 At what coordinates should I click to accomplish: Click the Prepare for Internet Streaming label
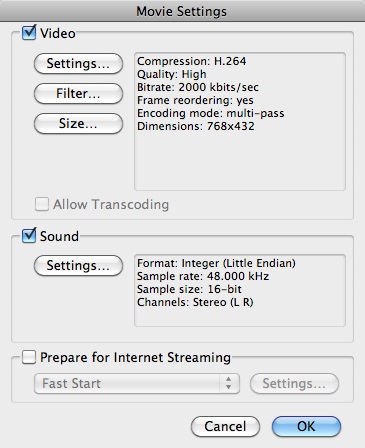click(136, 358)
